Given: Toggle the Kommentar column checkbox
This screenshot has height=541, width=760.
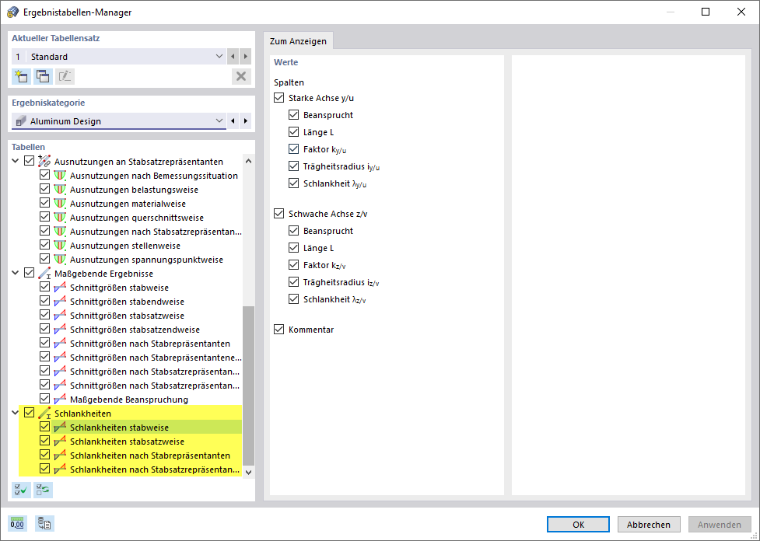Looking at the screenshot, I should (279, 330).
